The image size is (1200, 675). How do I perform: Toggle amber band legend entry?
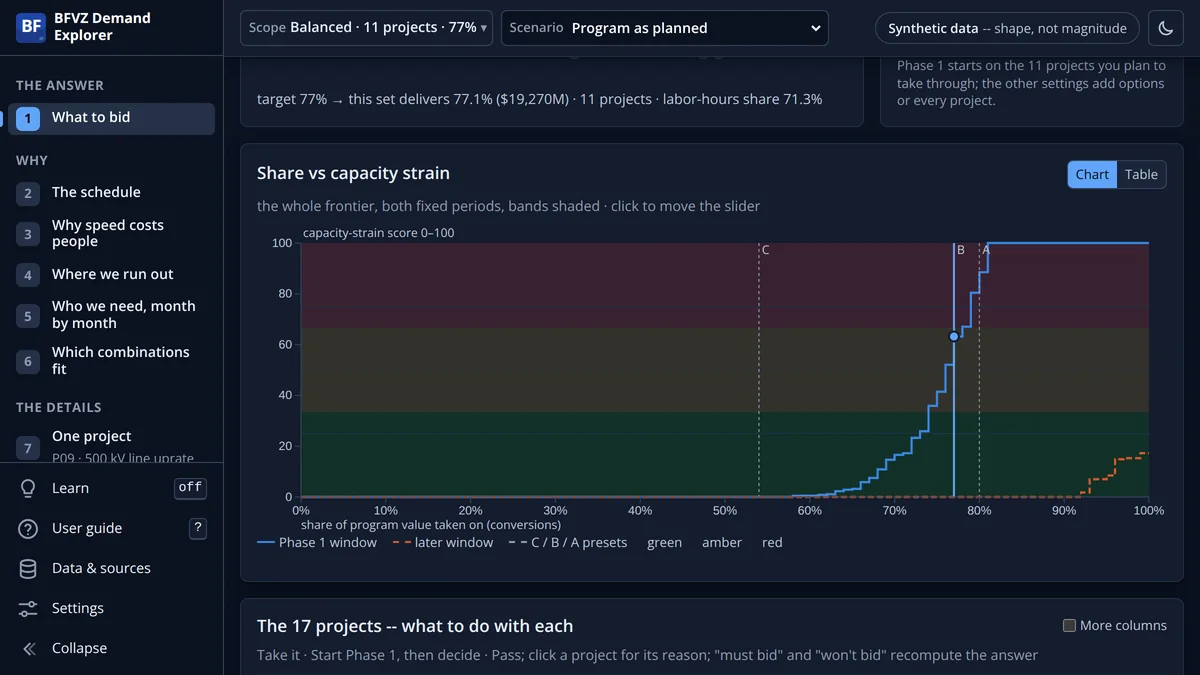click(x=721, y=543)
